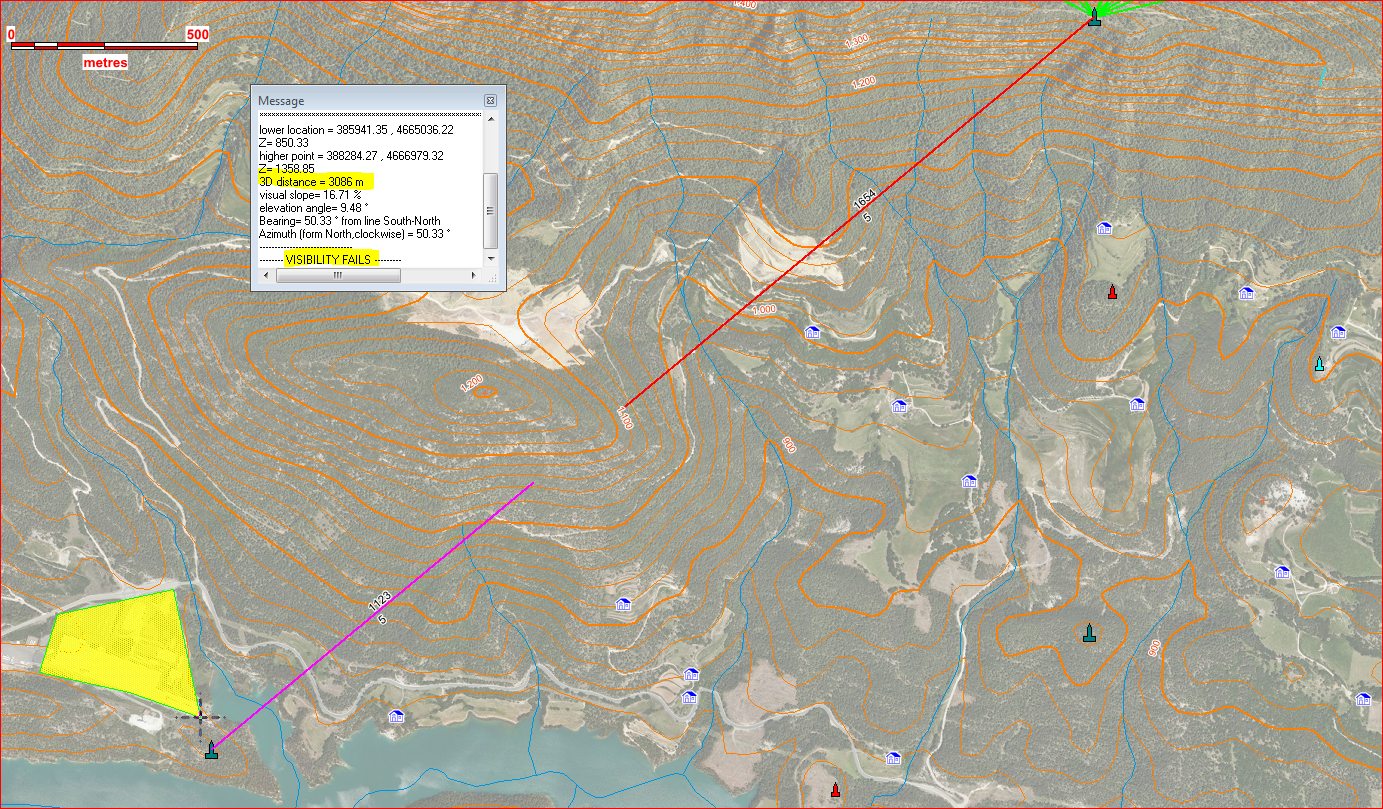Screen dimensions: 1383x809
Task: Select the teal tower at the red line's top end
Action: pos(1094,16)
